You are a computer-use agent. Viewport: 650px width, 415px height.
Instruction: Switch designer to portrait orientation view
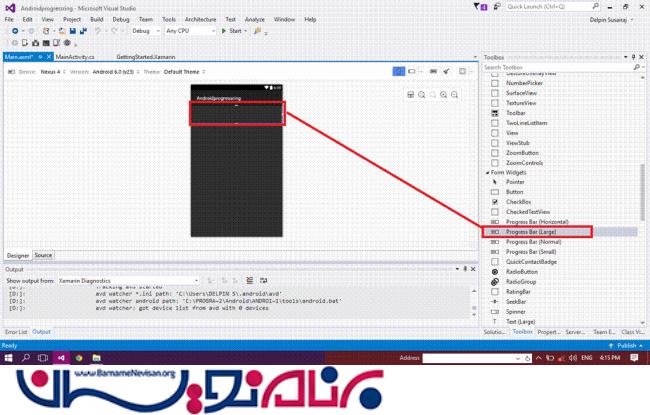pyautogui.click(x=399, y=72)
